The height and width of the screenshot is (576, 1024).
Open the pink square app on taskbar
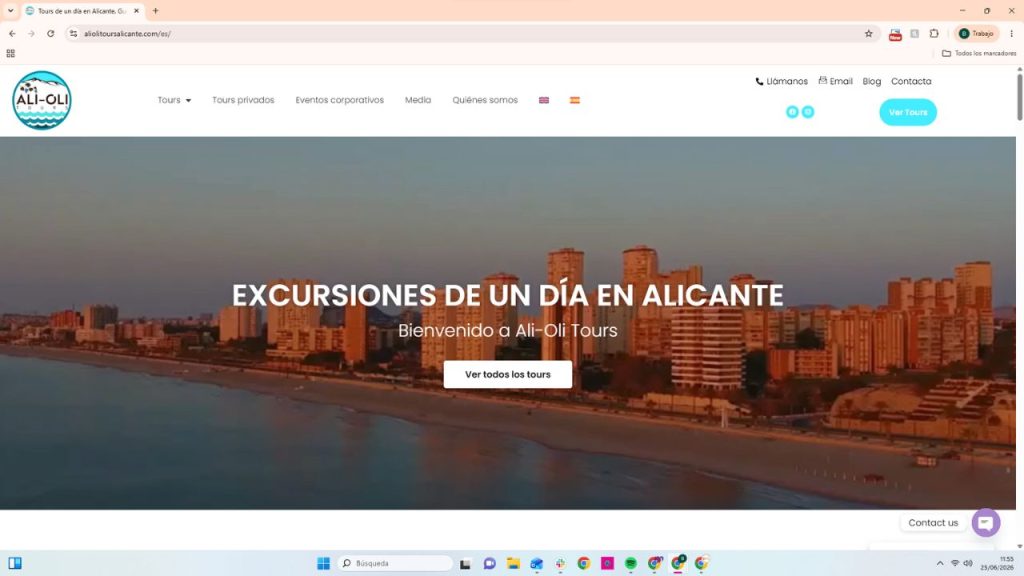point(607,563)
